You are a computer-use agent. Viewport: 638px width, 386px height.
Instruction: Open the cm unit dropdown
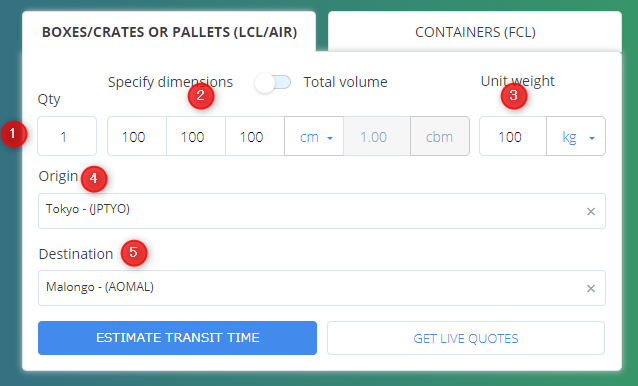click(x=314, y=136)
